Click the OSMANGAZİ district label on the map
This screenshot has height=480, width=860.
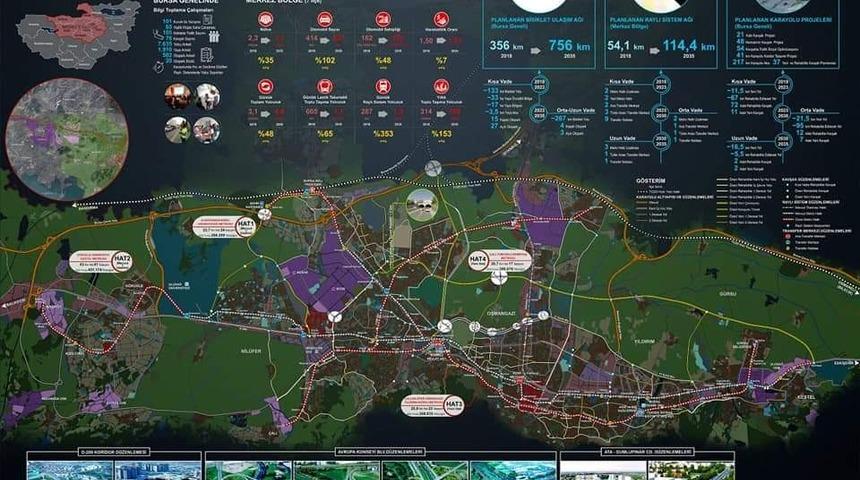tap(501, 314)
